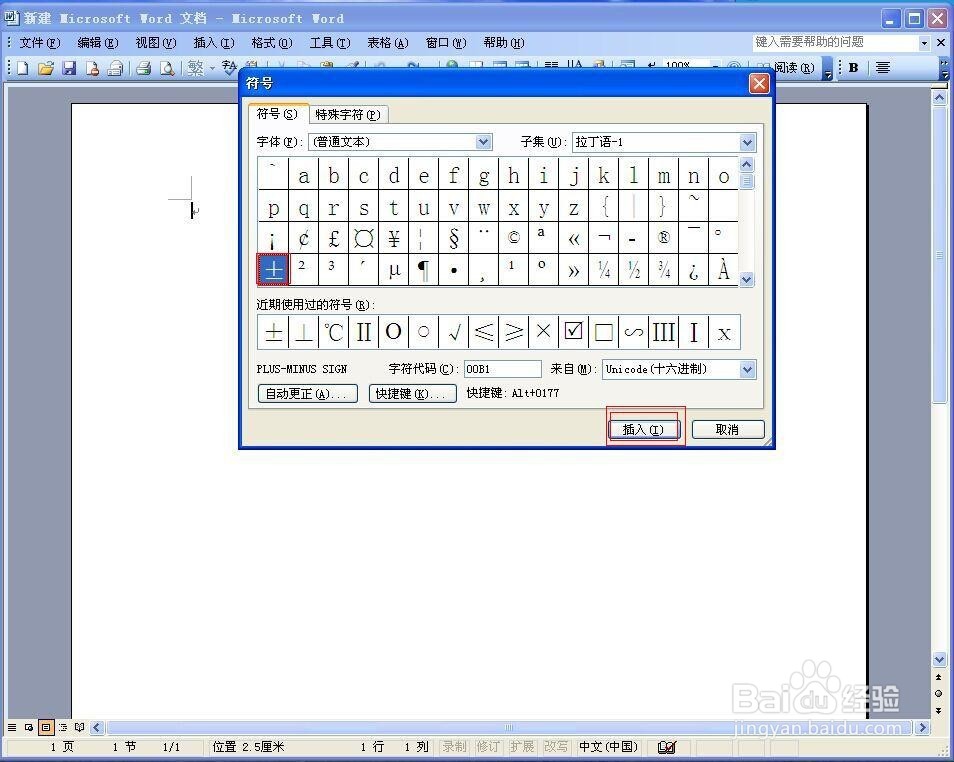This screenshot has width=954, height=762.
Task: Select the highlighted ± symbol cell
Action: [x=273, y=270]
